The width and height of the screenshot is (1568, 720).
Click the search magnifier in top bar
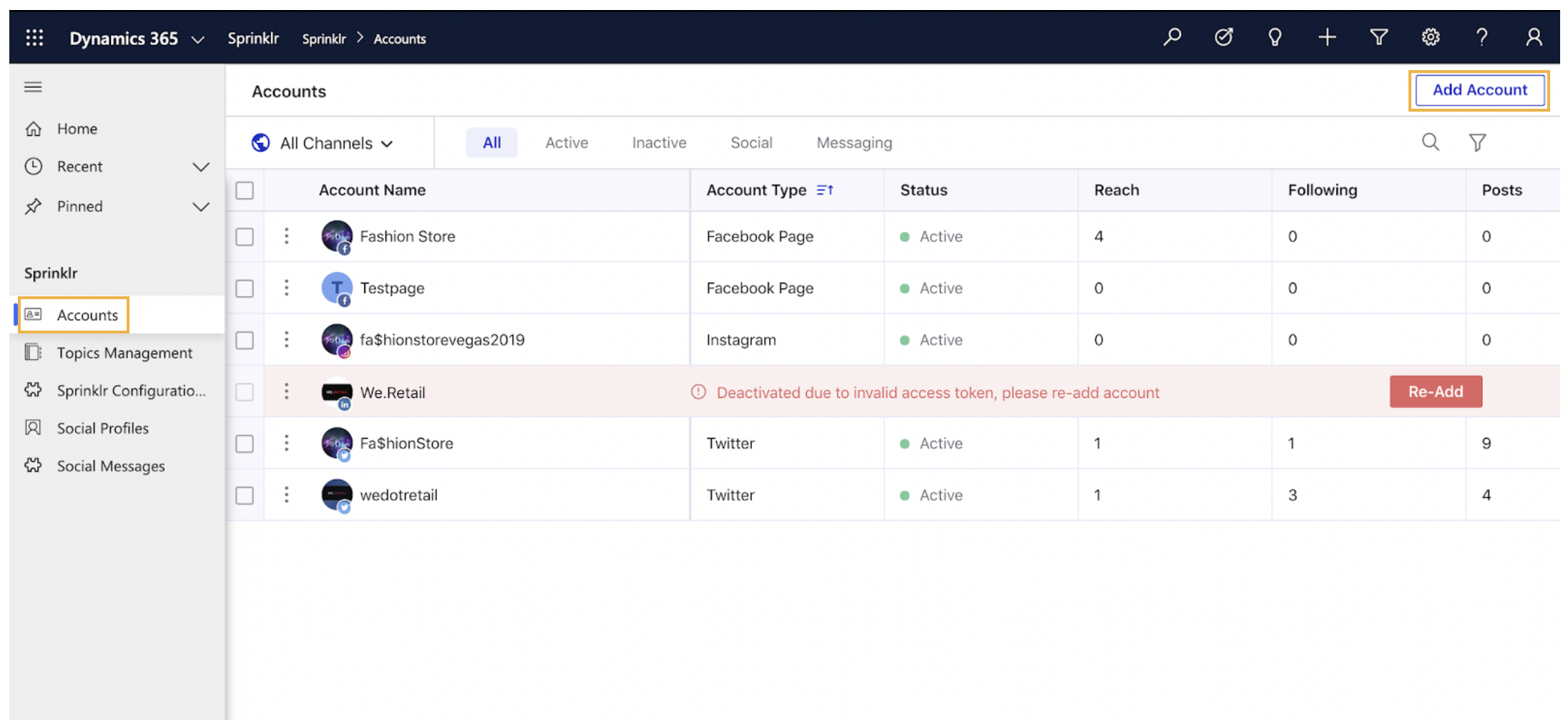click(x=1172, y=37)
